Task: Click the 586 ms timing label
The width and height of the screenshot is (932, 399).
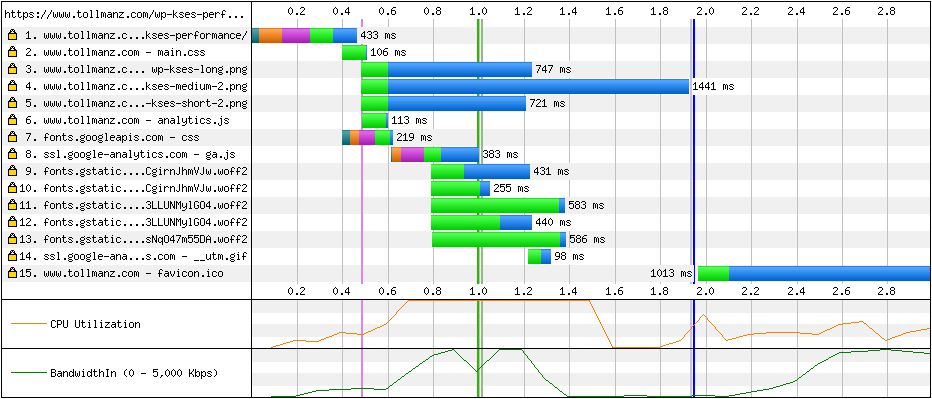Action: (x=587, y=240)
